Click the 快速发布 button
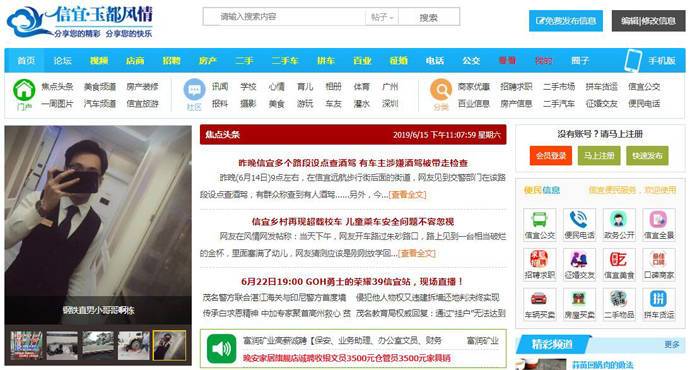The height and width of the screenshot is (370, 690). click(647, 156)
